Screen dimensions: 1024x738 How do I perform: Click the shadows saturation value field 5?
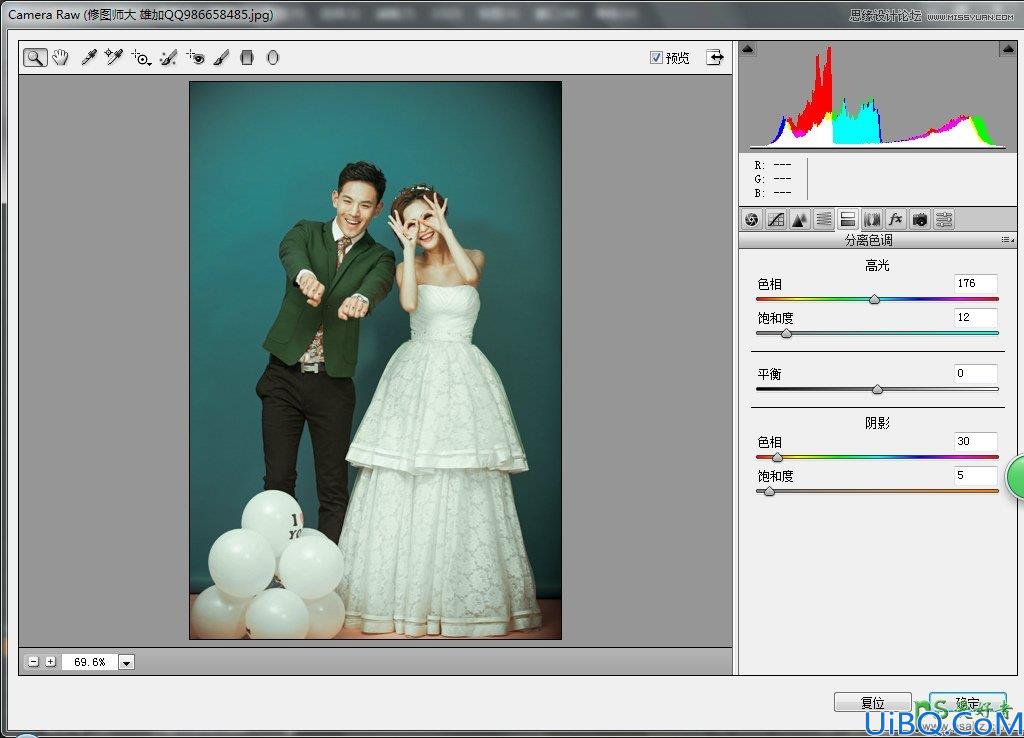[x=975, y=475]
